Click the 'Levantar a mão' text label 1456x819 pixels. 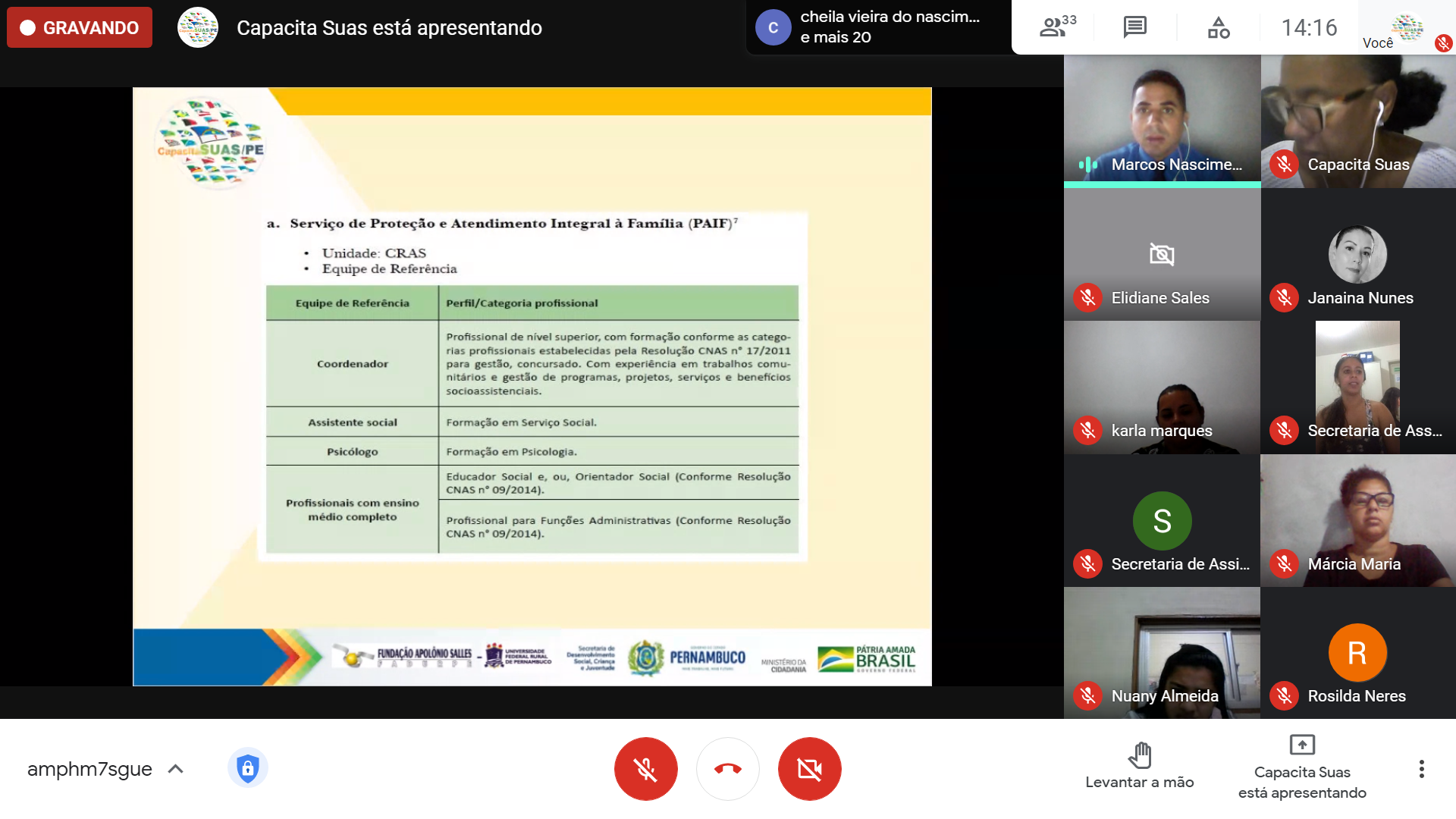click(1139, 783)
